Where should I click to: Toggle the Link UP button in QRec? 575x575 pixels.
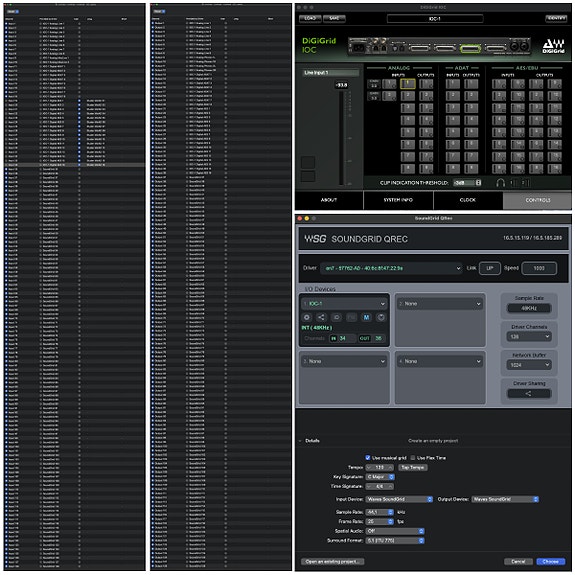[x=490, y=268]
